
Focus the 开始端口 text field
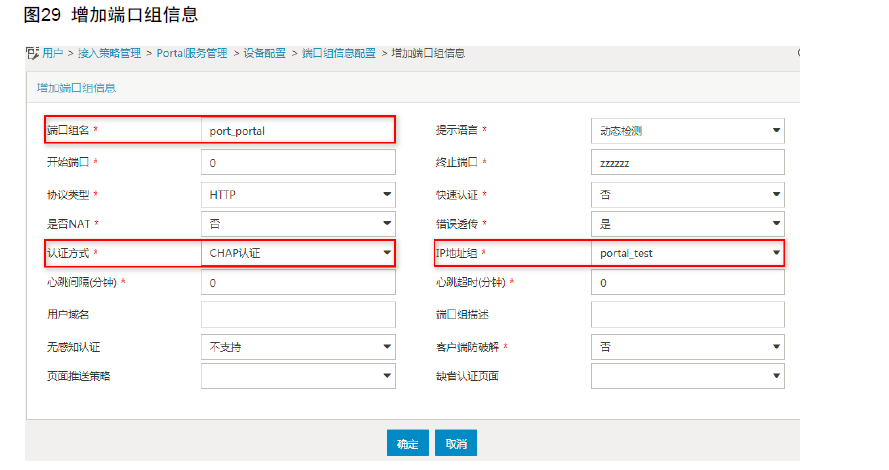298,162
